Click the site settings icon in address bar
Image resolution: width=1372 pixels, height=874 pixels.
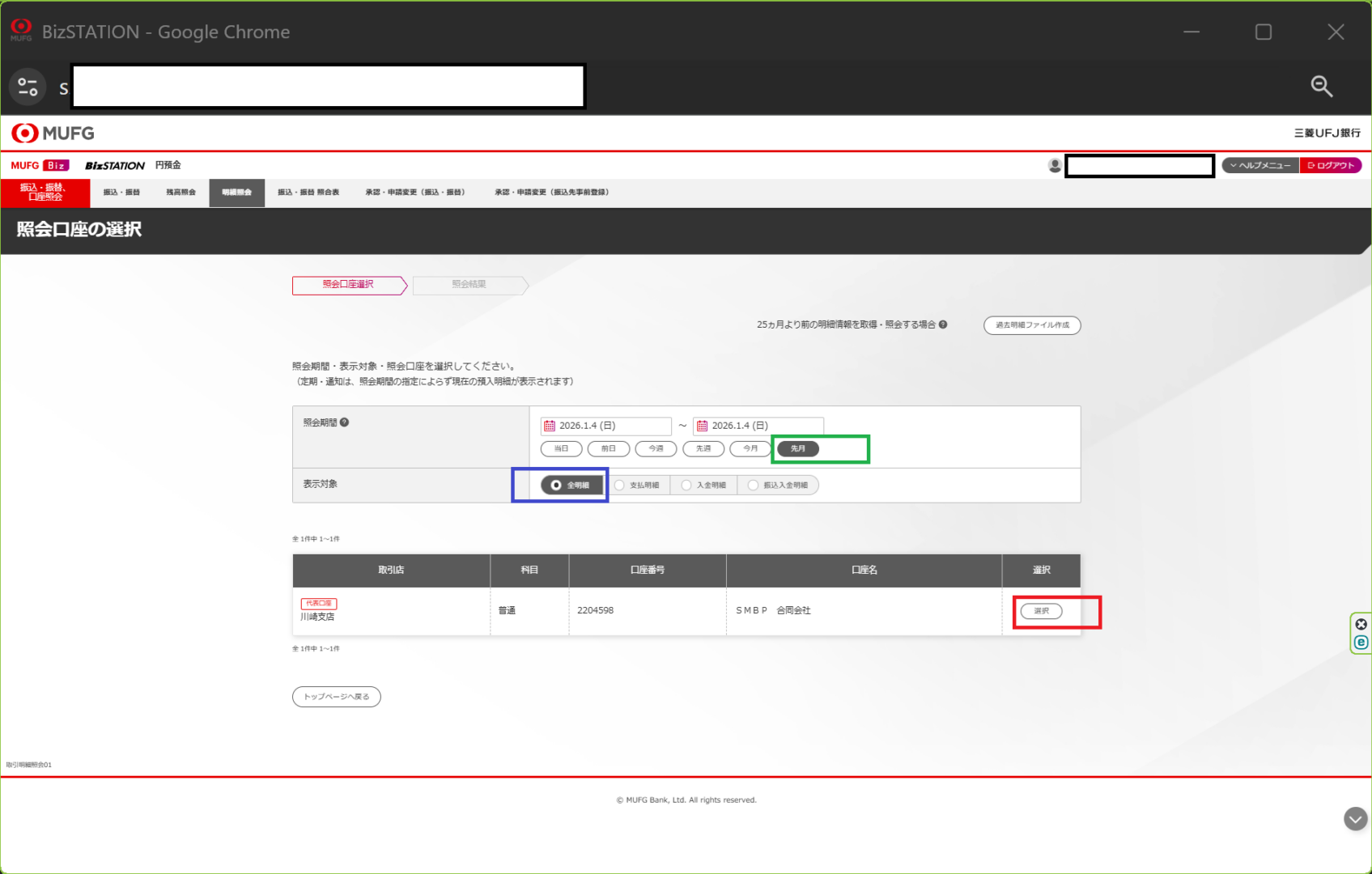click(x=28, y=87)
